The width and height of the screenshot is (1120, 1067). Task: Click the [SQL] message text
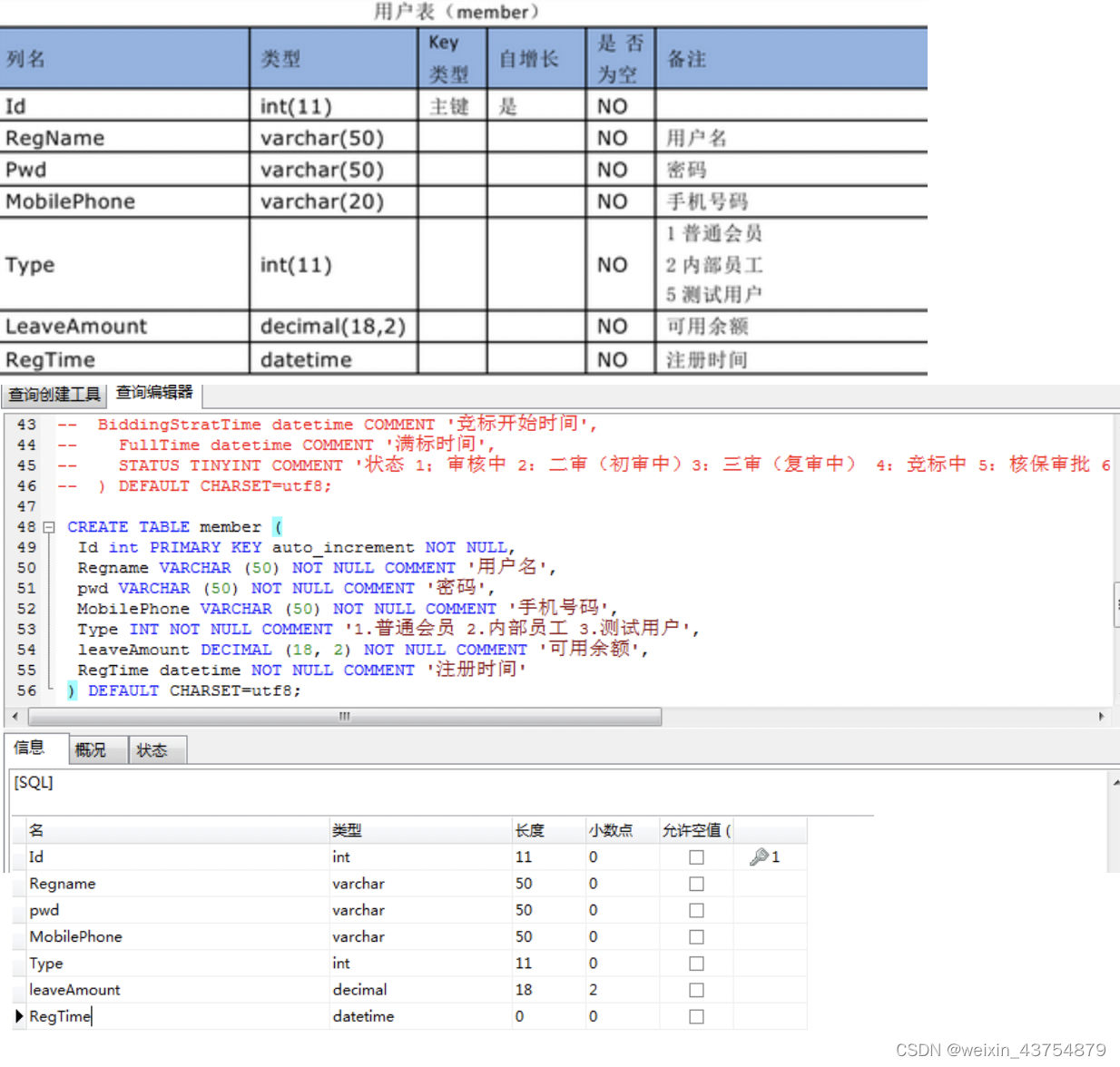[x=34, y=782]
